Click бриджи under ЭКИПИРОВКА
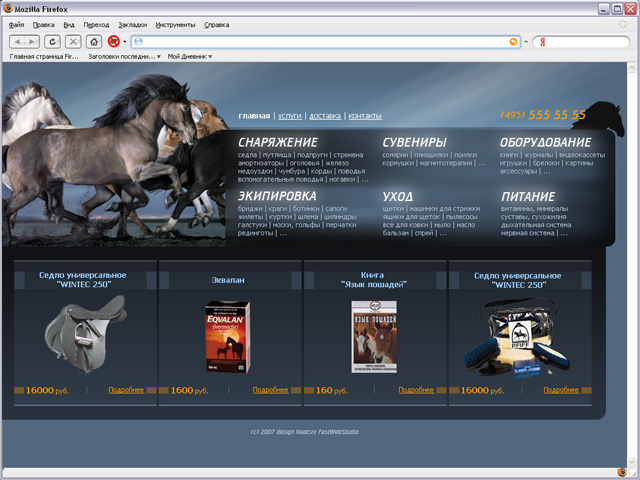Image resolution: width=640 pixels, height=480 pixels. coord(250,209)
